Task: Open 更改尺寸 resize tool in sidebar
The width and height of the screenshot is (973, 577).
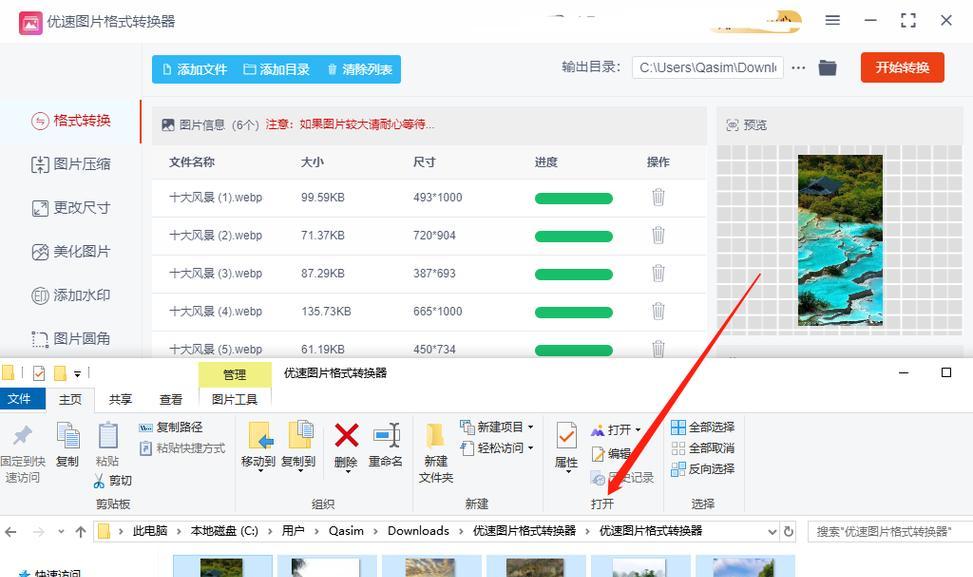Action: point(71,208)
